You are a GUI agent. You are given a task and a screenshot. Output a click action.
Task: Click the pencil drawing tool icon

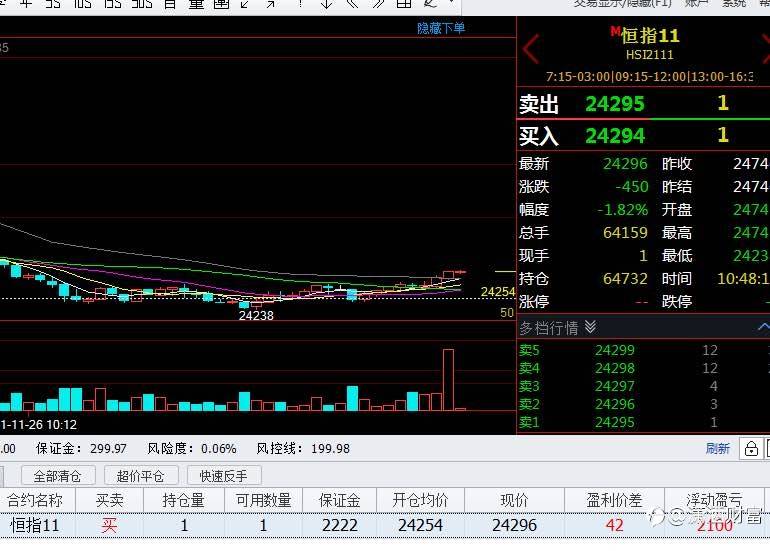pyautogui.click(x=431, y=4)
